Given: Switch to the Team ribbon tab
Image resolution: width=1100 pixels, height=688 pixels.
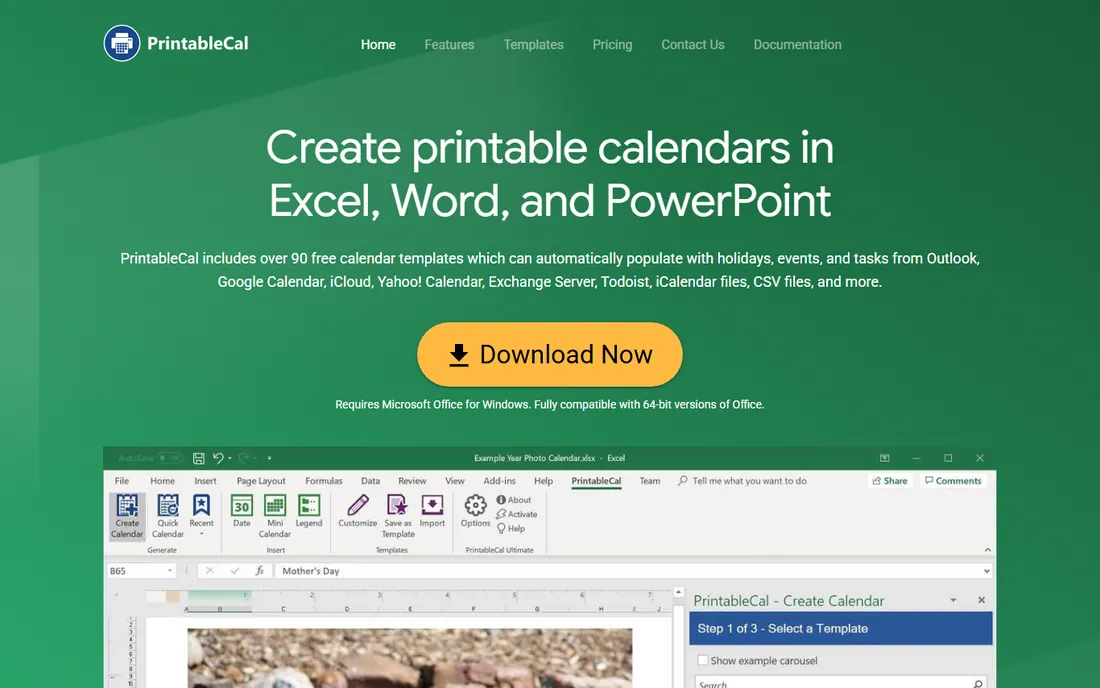Looking at the screenshot, I should click(650, 481).
